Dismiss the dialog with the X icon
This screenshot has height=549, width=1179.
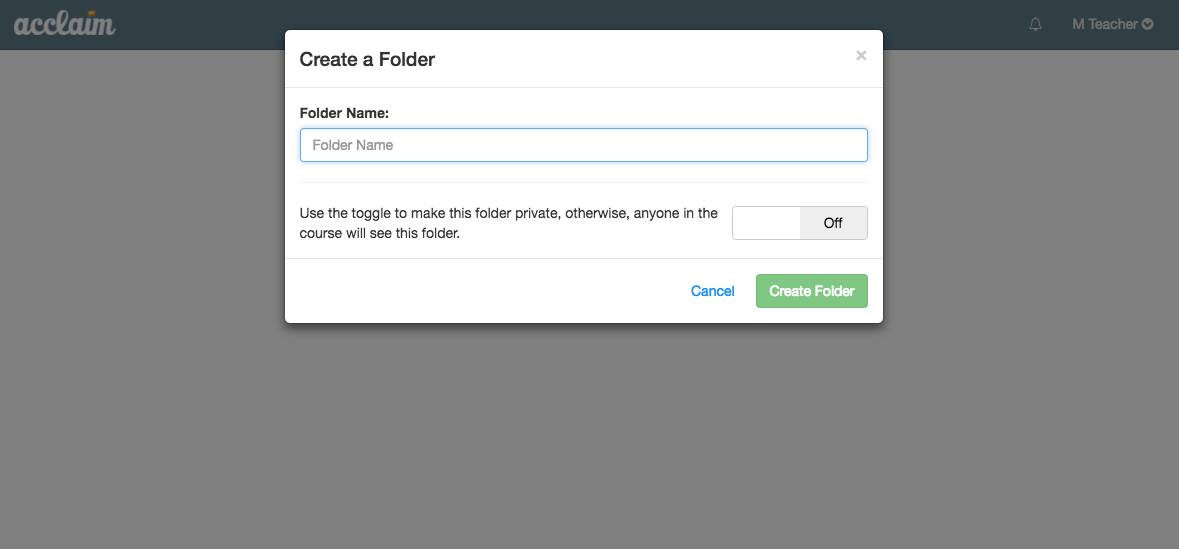861,56
